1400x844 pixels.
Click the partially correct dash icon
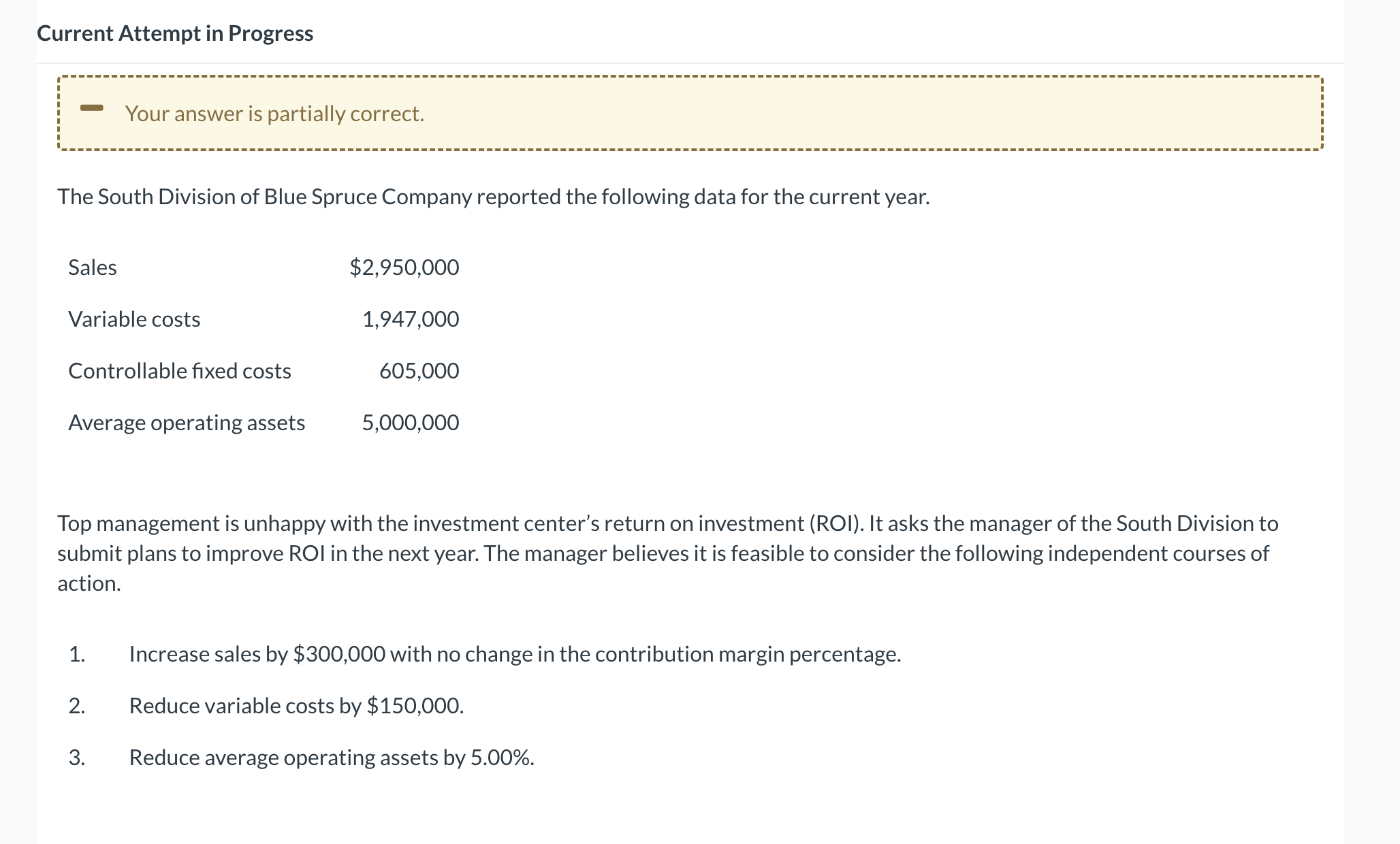[91, 108]
